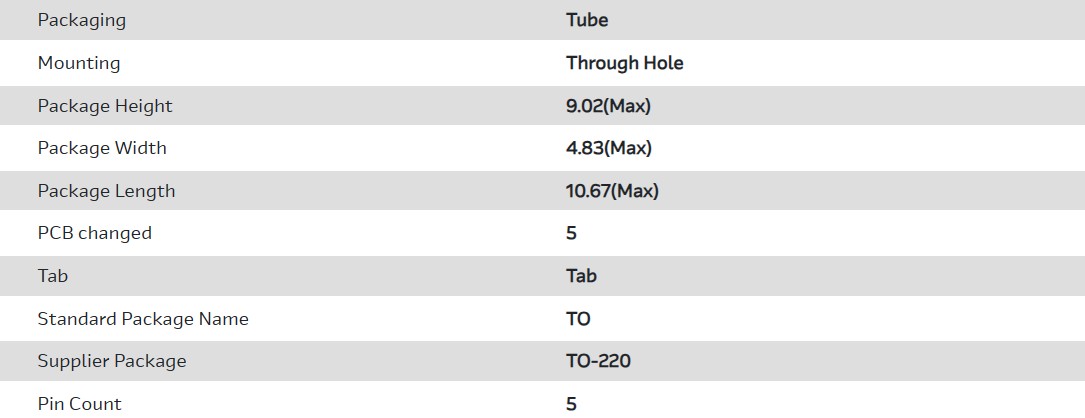
Task: Click the Pin Count label
Action: pos(80,404)
